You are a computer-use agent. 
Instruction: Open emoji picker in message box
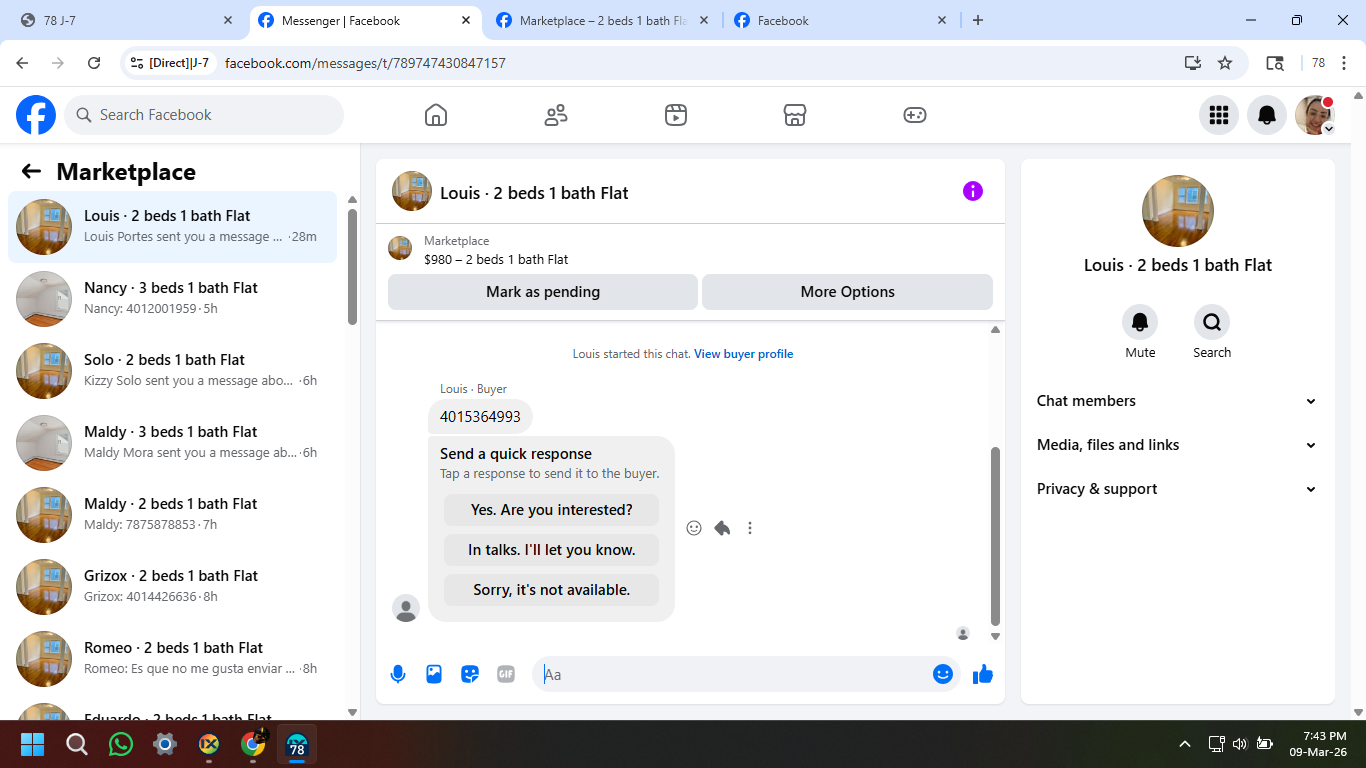pos(942,674)
